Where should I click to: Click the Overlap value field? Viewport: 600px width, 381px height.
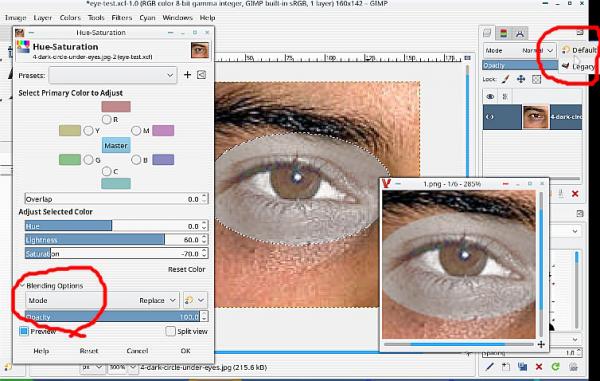[x=116, y=199]
